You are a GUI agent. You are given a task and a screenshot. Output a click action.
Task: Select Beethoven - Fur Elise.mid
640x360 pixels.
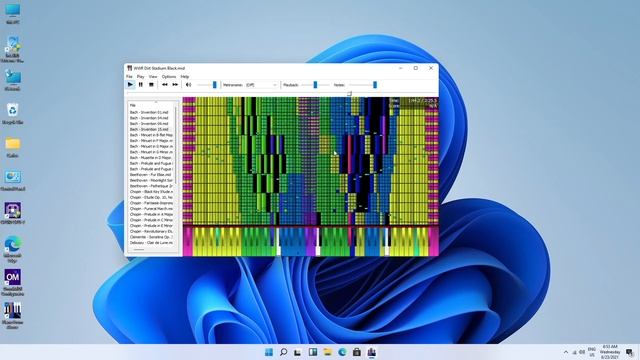[x=151, y=174]
